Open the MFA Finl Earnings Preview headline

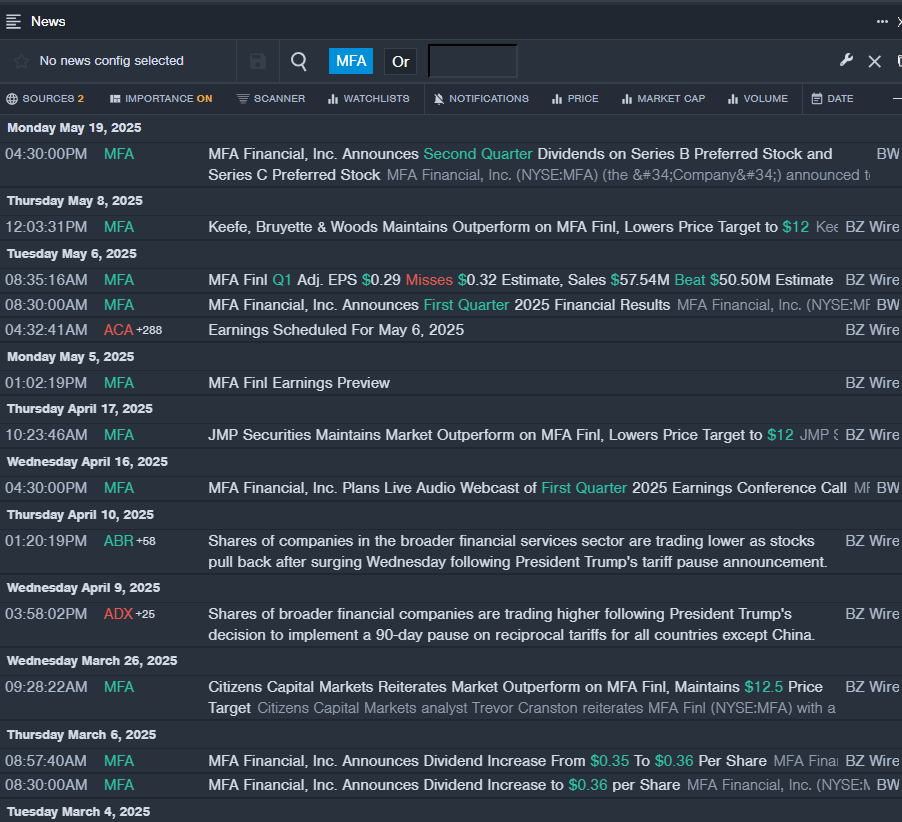[299, 383]
